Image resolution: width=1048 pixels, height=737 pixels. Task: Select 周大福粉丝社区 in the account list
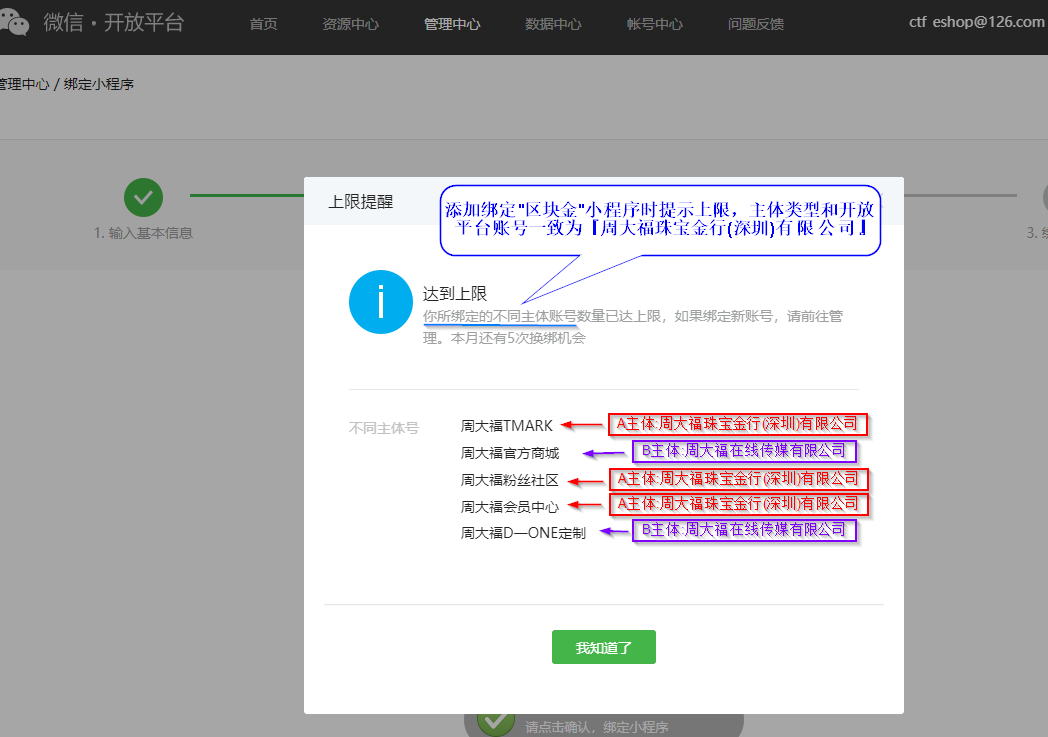(510, 480)
